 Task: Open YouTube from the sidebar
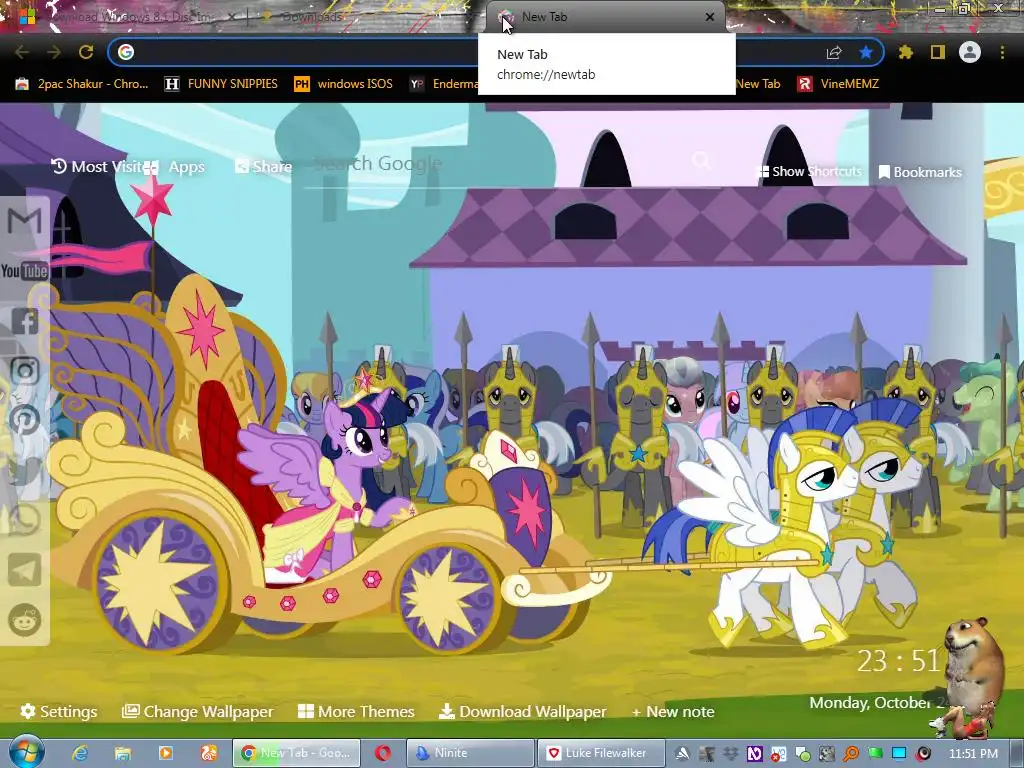pyautogui.click(x=24, y=270)
